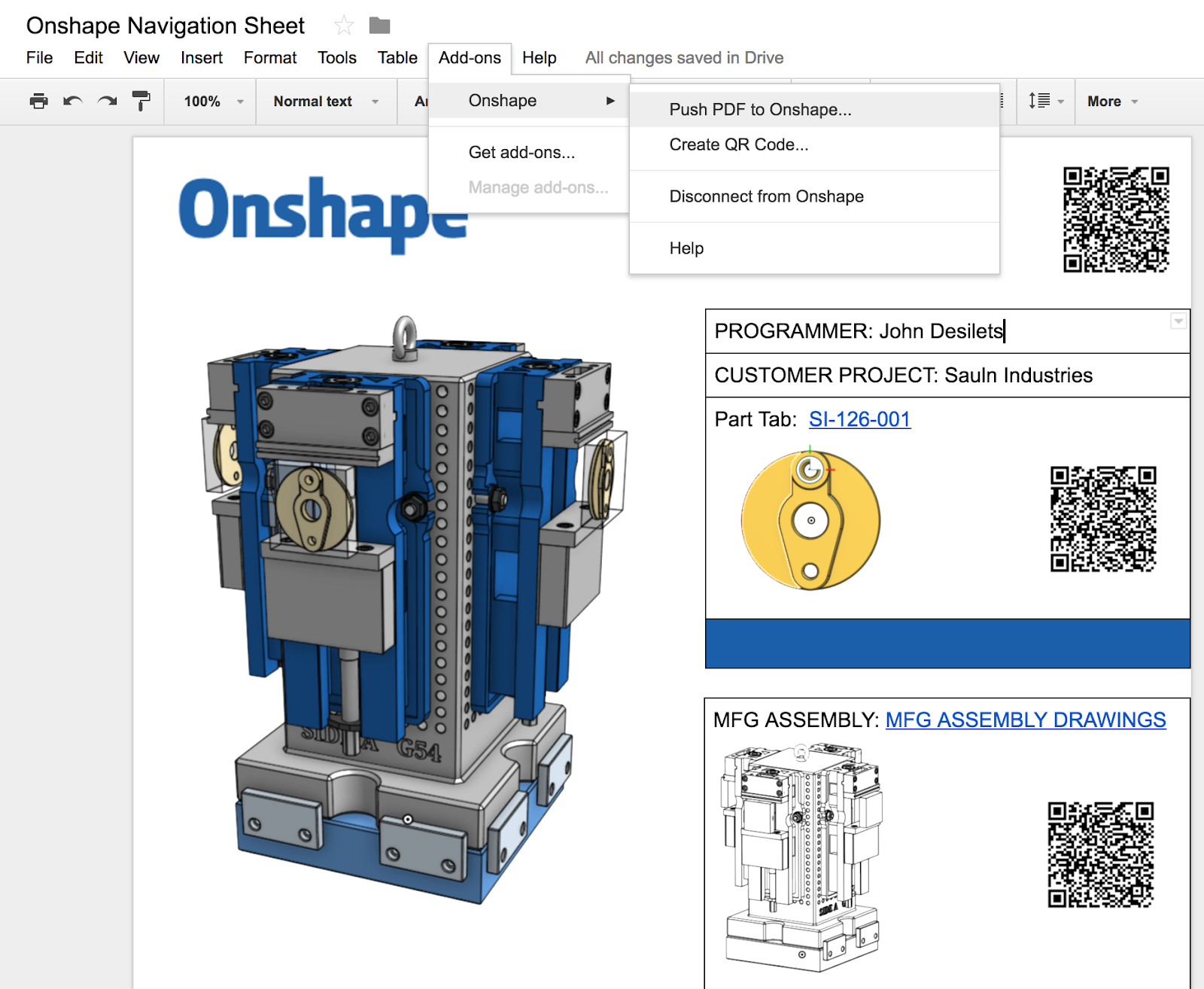Close the Add-ons menu

point(470,58)
